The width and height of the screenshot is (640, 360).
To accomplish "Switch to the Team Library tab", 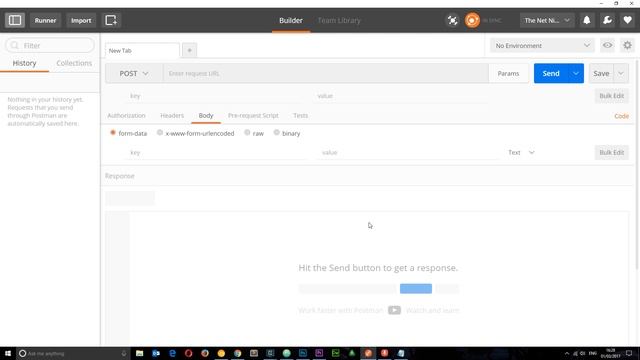I will (339, 20).
